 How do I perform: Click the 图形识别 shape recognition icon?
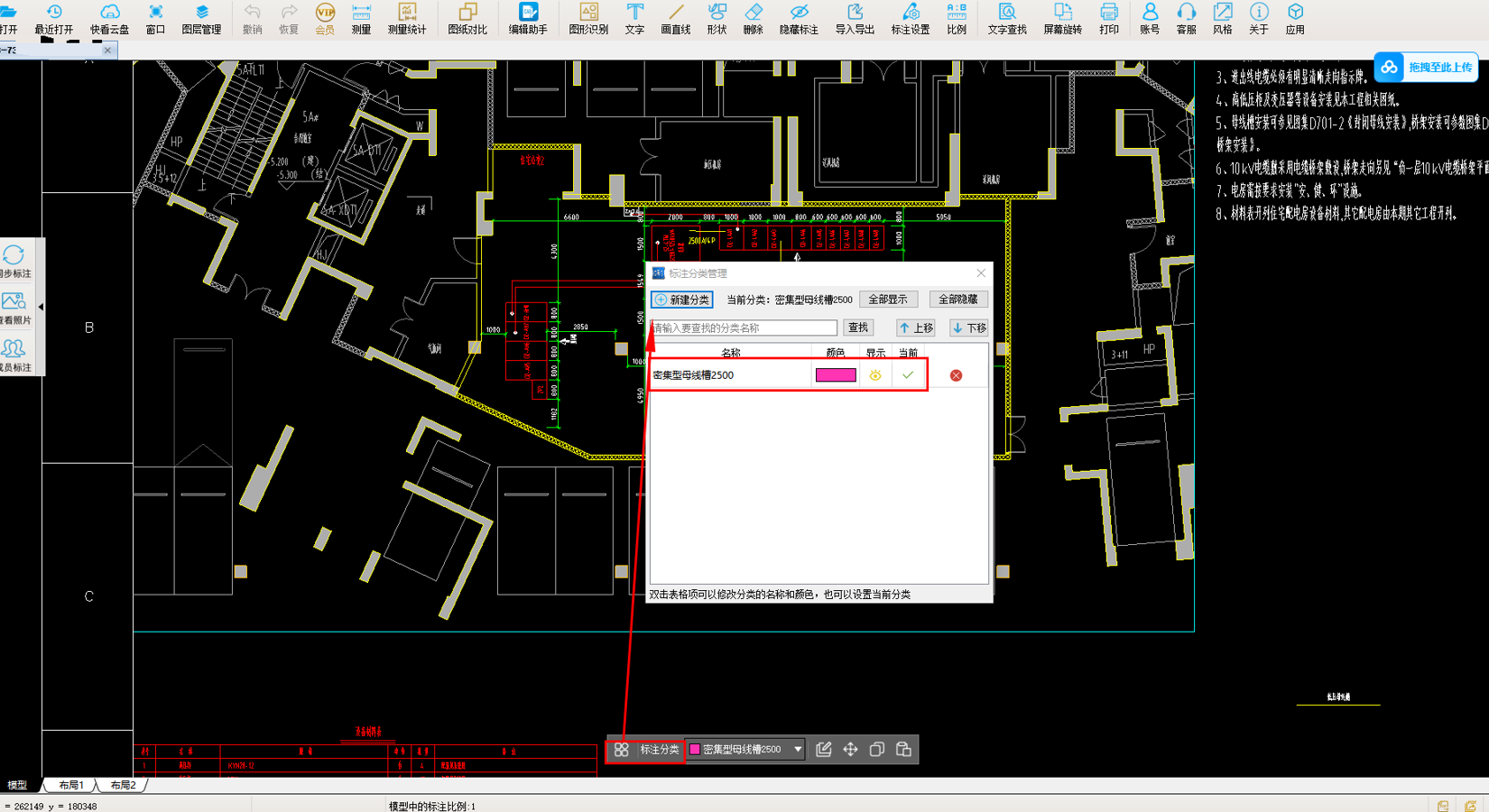(x=588, y=19)
